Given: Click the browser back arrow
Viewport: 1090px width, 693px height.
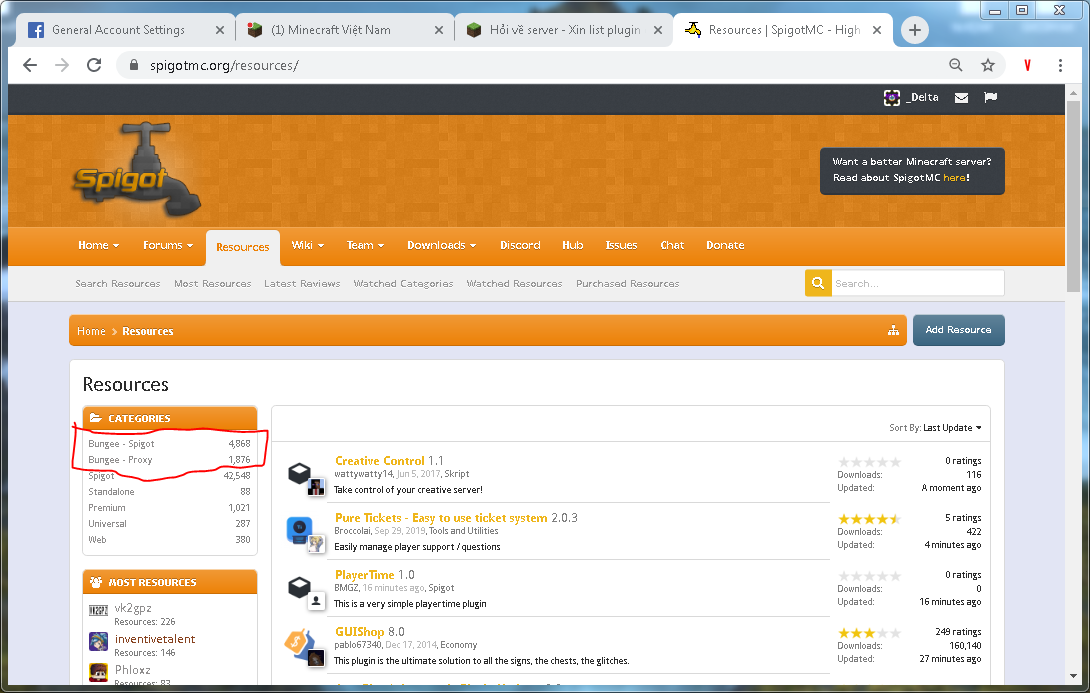Looking at the screenshot, I should click(x=30, y=65).
